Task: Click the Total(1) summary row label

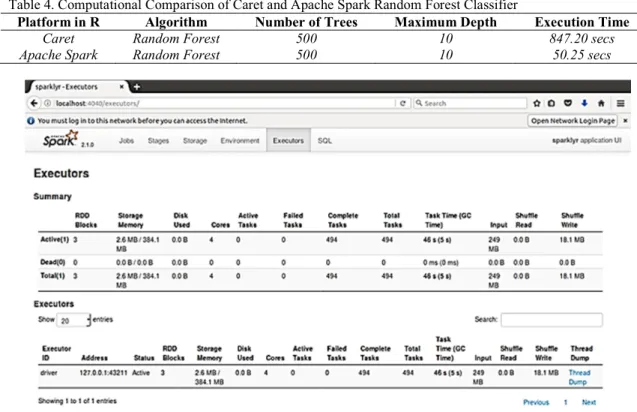Action: (52, 276)
